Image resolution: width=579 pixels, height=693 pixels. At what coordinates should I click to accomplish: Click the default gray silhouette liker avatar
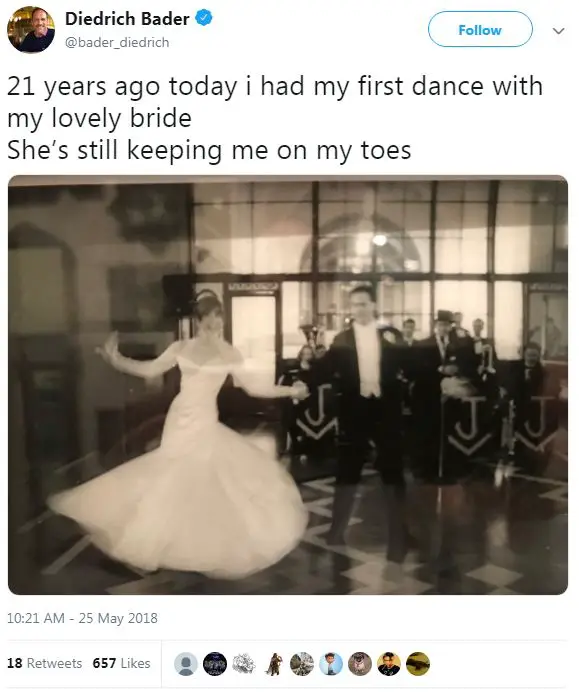pos(186,664)
